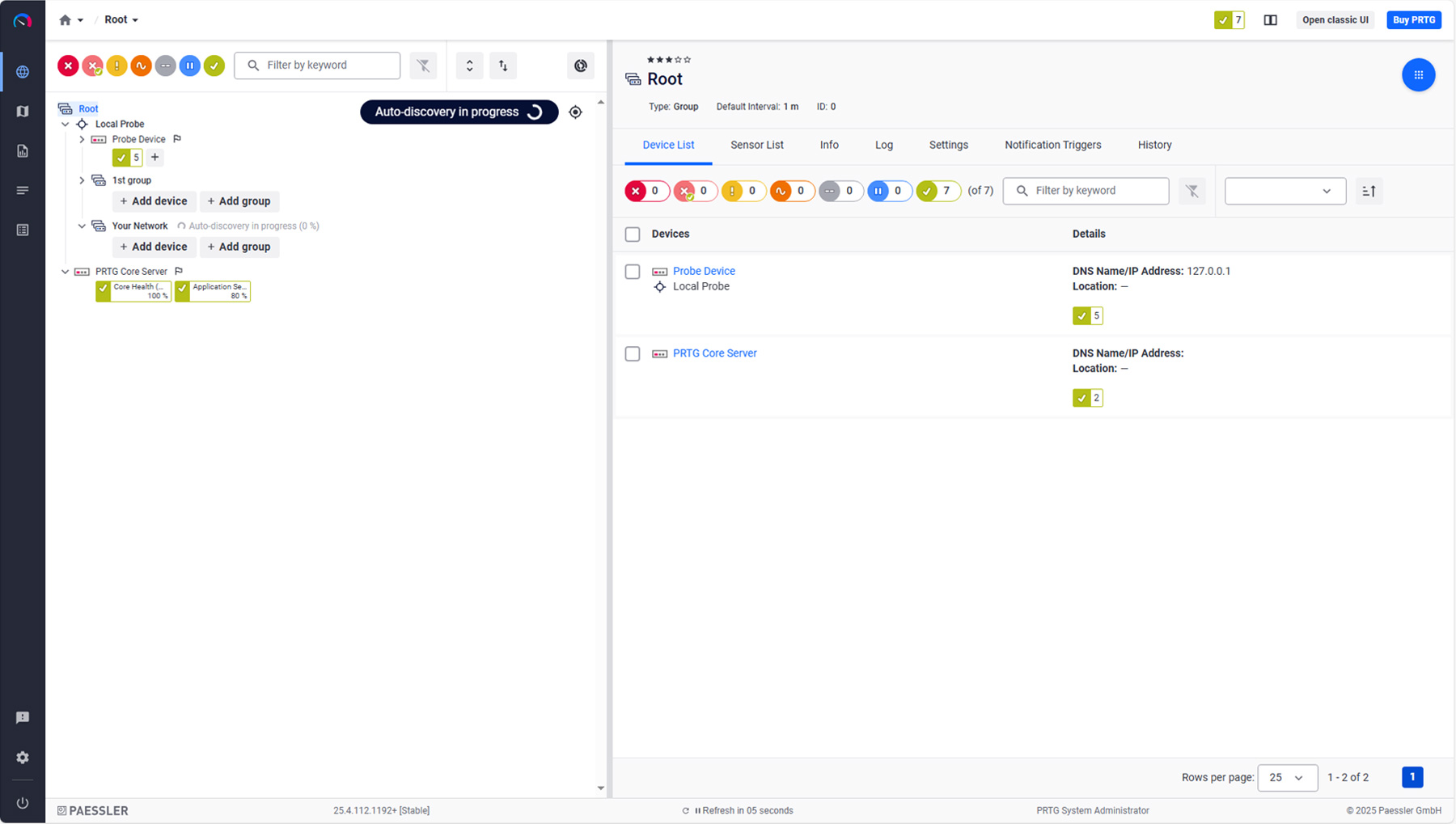1456x824 pixels.
Task: Collapse the PRTG Core Server tree node
Action: [x=66, y=272]
